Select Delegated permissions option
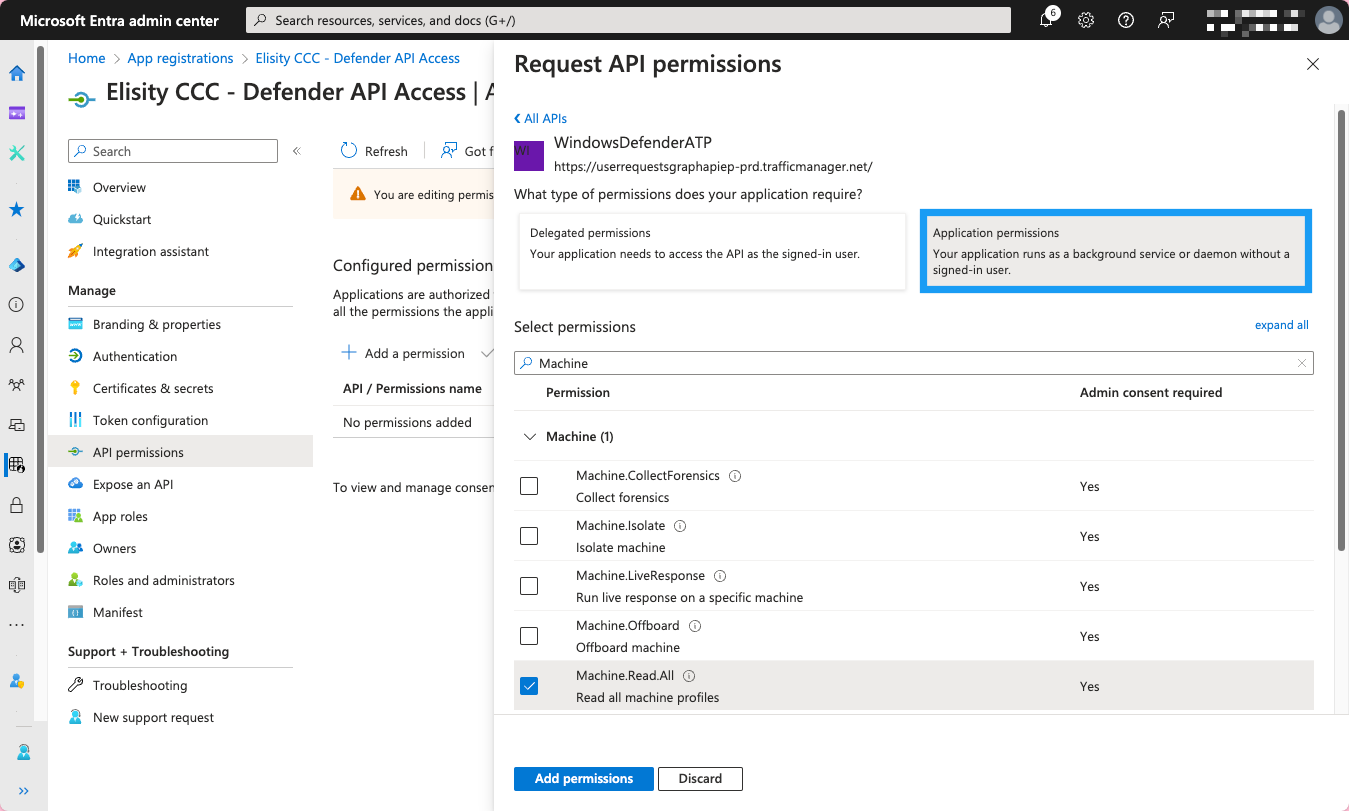This screenshot has height=811, width=1349. click(x=712, y=250)
